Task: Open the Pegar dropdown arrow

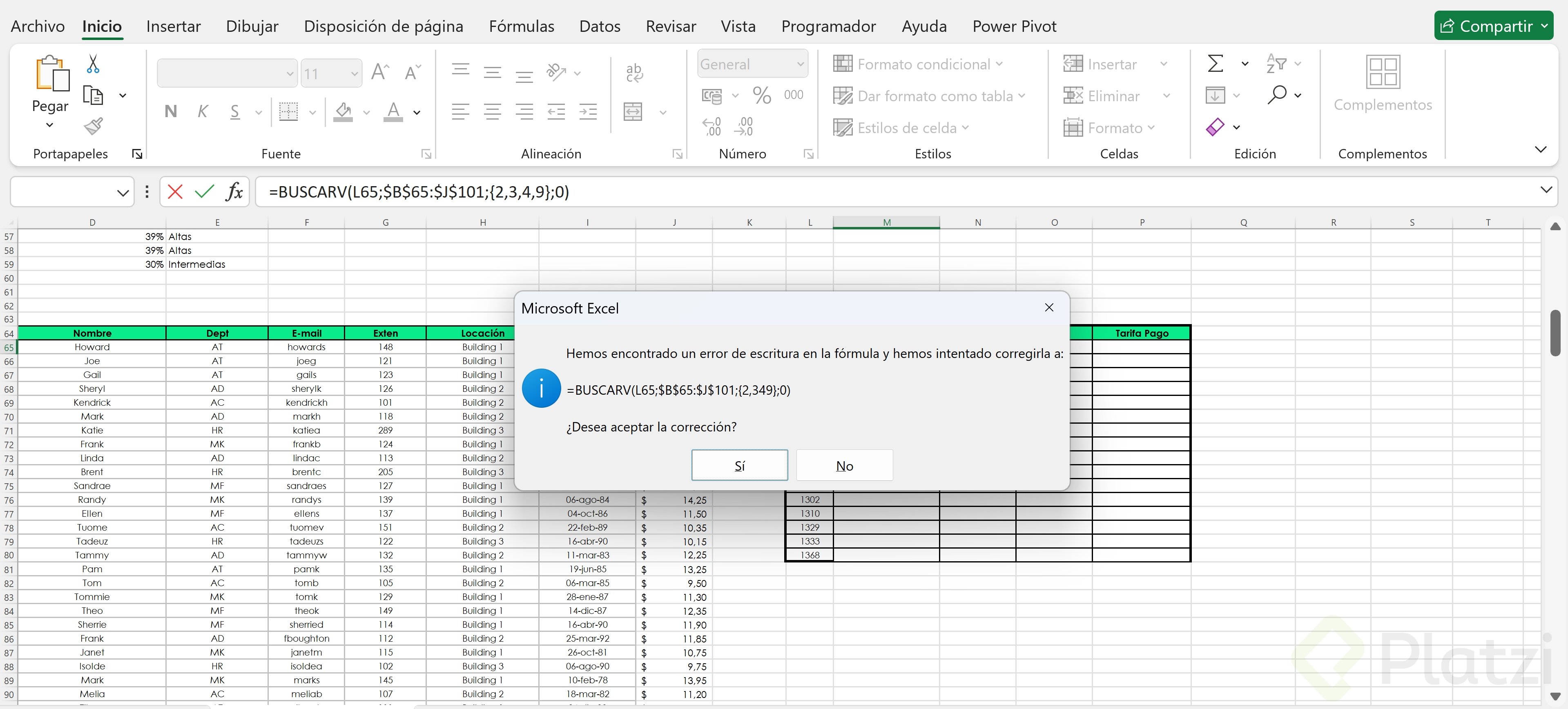Action: coord(50,124)
